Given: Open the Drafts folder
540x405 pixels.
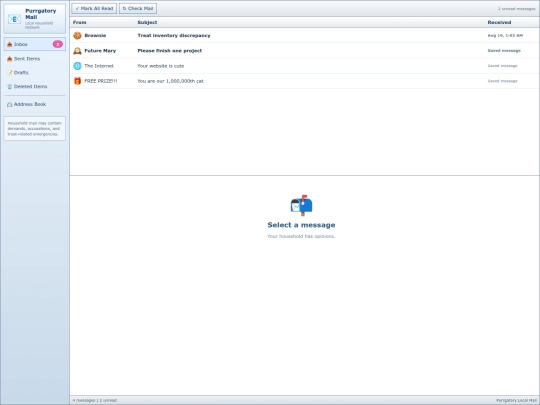Looking at the screenshot, I should pyautogui.click(x=35, y=72).
